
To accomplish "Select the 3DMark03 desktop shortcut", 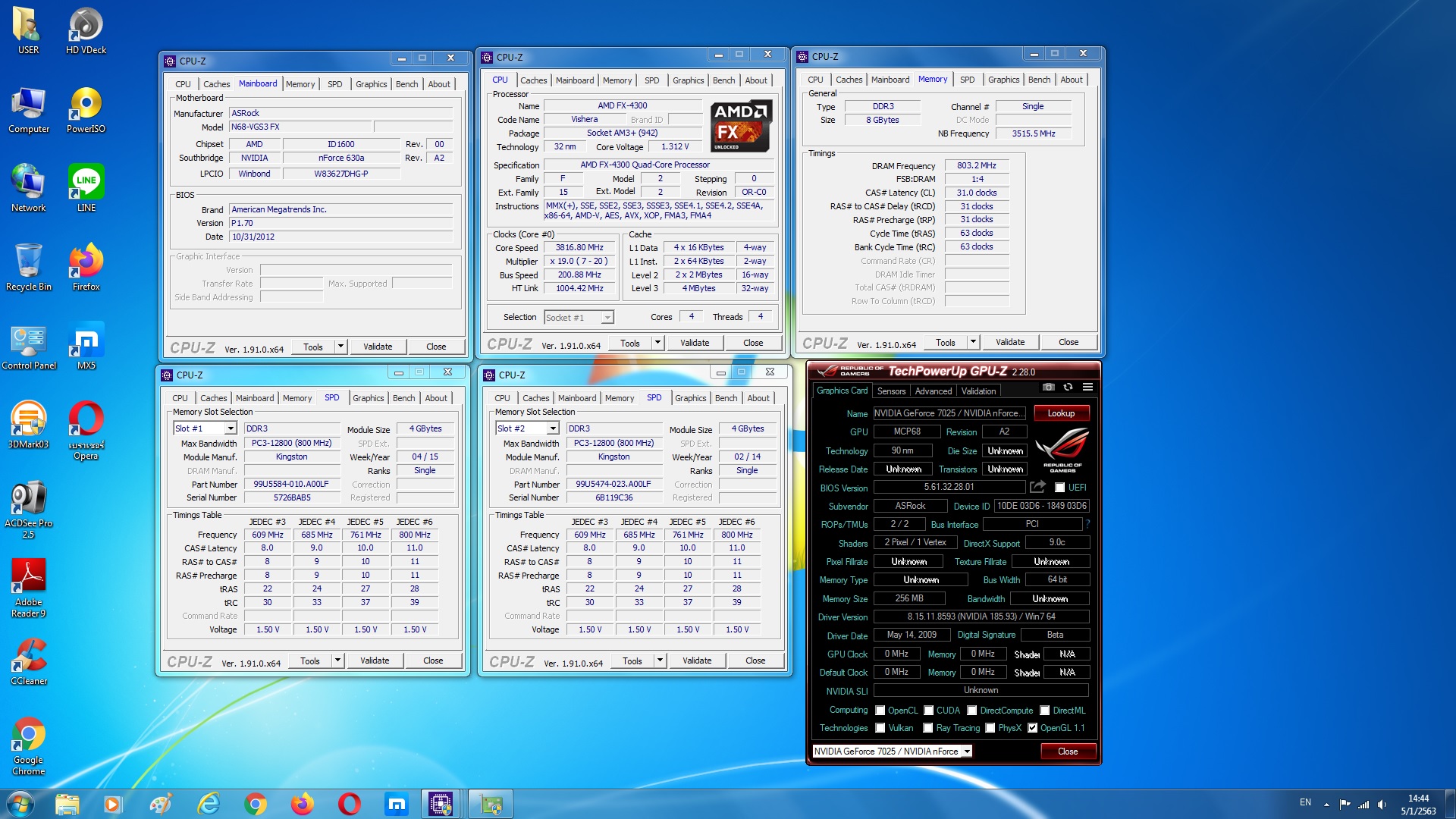I will pyautogui.click(x=28, y=425).
